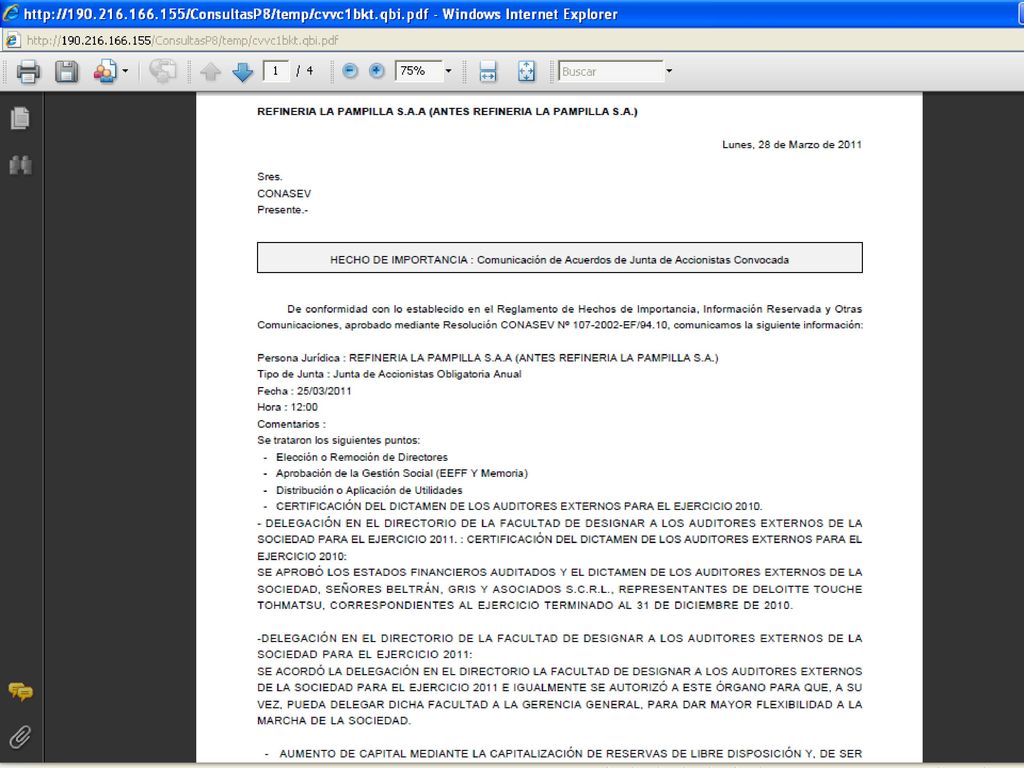Click the 'Hora : 12:00' line
The width and height of the screenshot is (1024, 768).
(287, 408)
